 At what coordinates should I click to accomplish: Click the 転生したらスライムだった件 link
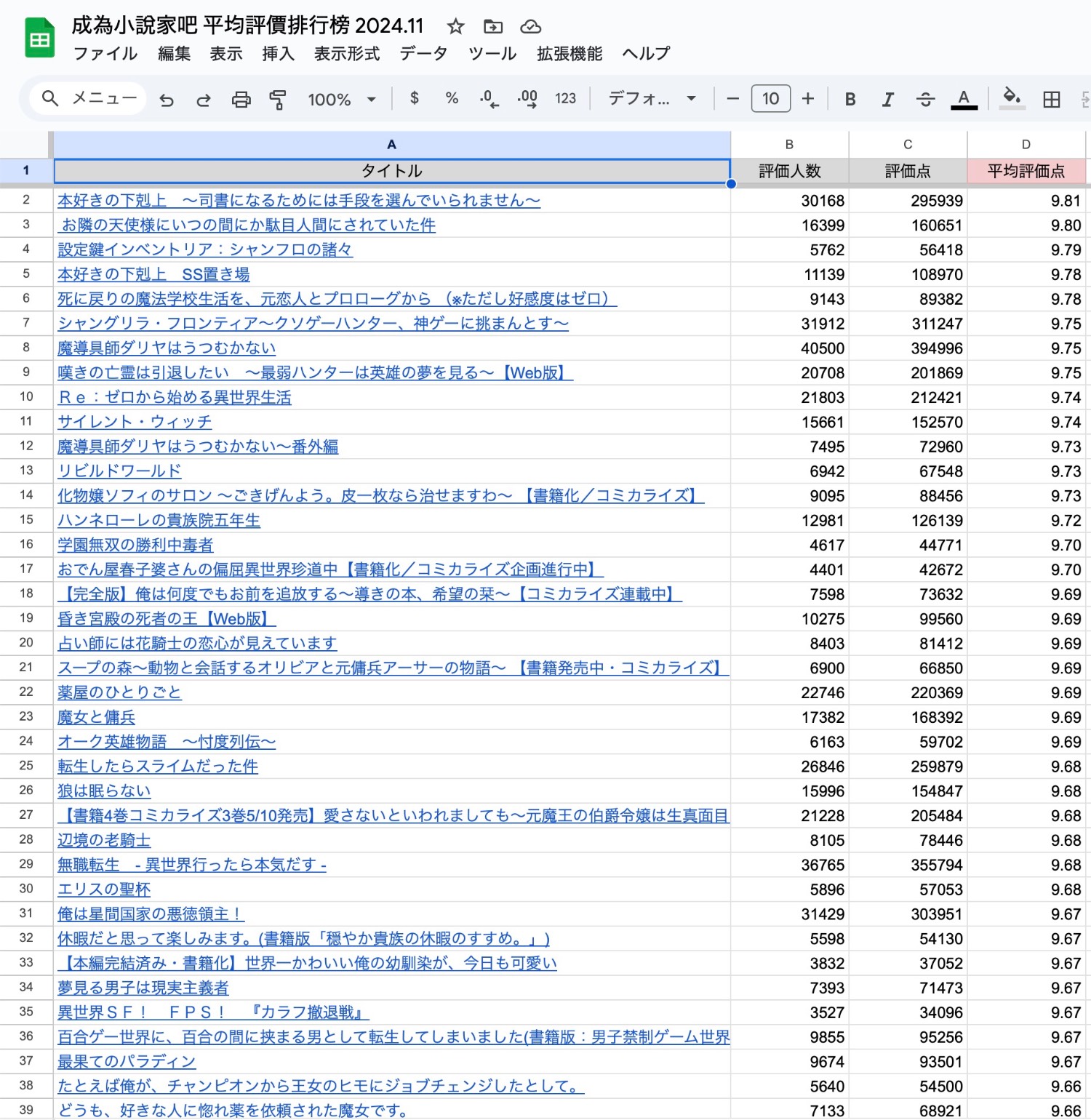[x=158, y=767]
